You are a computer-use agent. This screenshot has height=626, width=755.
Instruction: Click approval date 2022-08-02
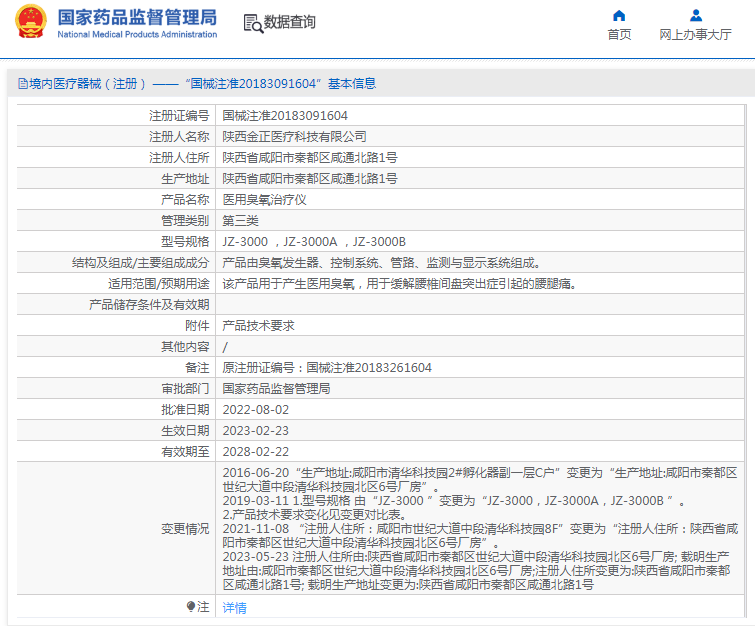click(x=255, y=410)
